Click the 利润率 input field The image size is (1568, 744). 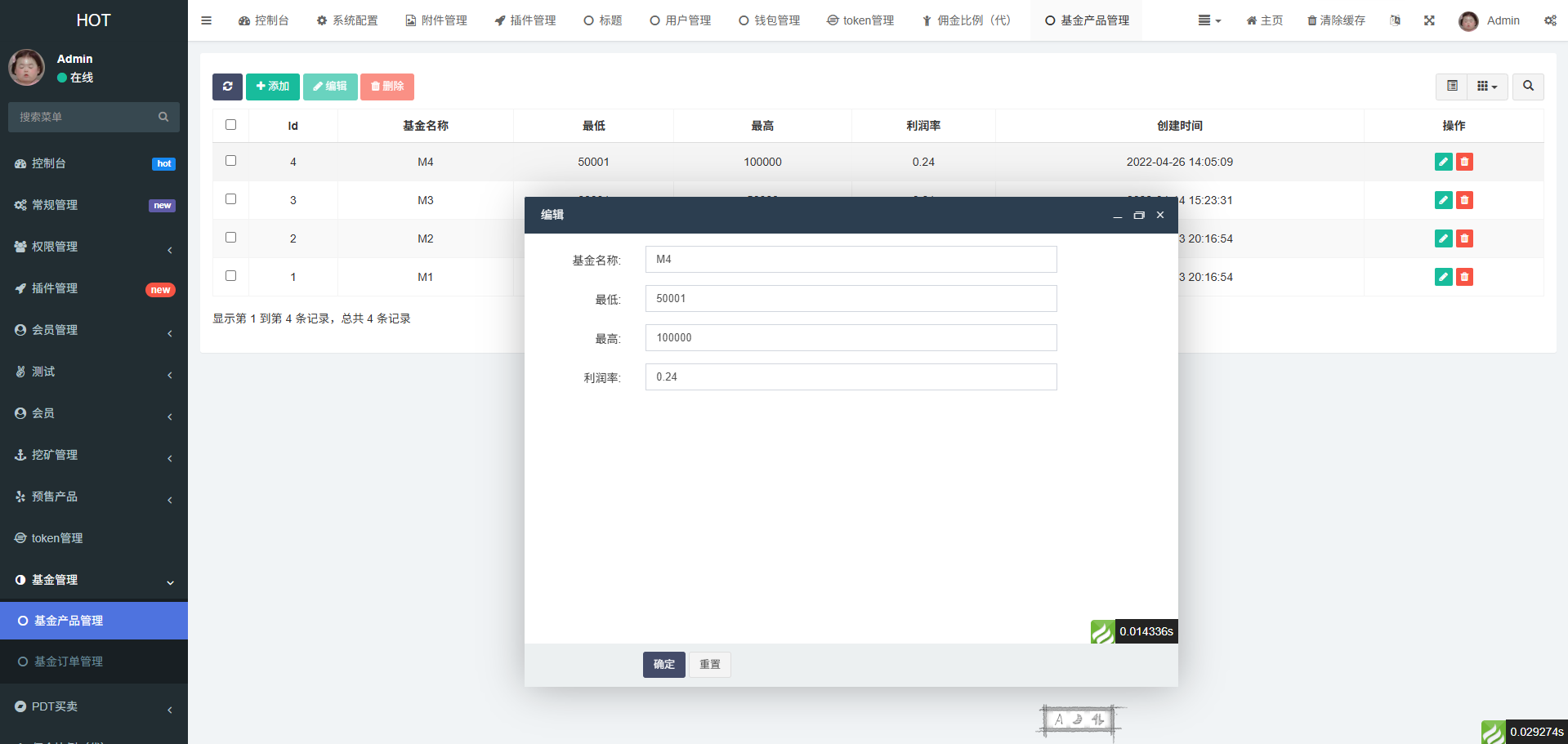(851, 377)
